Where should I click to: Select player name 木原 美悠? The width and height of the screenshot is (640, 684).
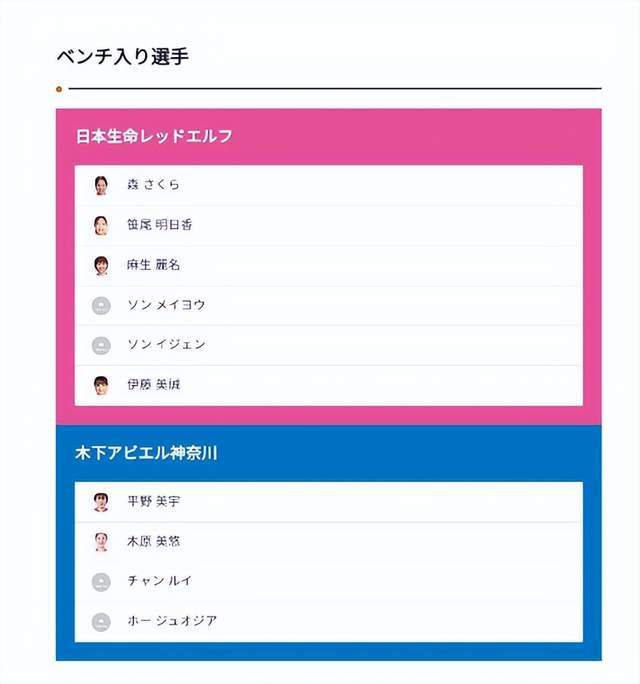[154, 541]
